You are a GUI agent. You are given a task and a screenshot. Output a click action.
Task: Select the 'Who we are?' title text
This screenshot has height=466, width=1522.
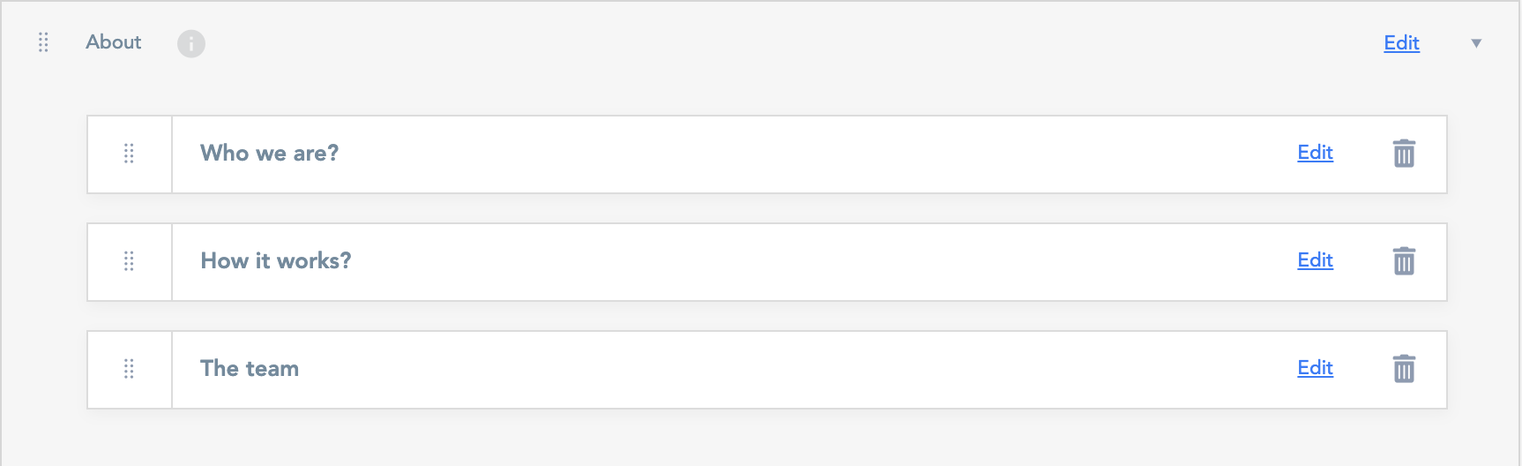click(x=269, y=154)
